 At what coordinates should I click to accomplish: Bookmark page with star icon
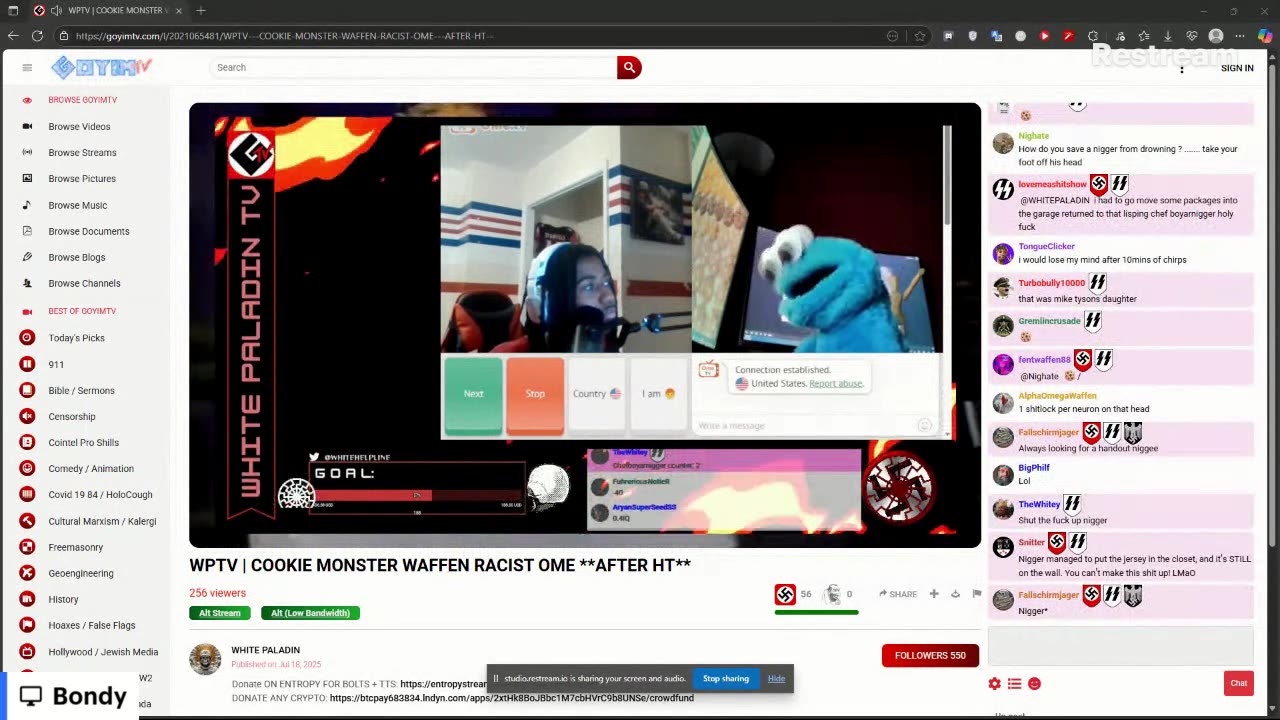coord(919,36)
